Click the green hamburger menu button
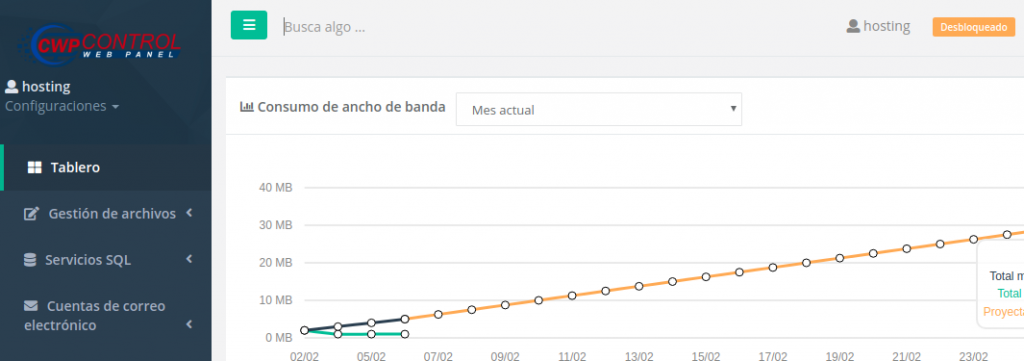Image resolution: width=1024 pixels, height=361 pixels. tap(248, 25)
